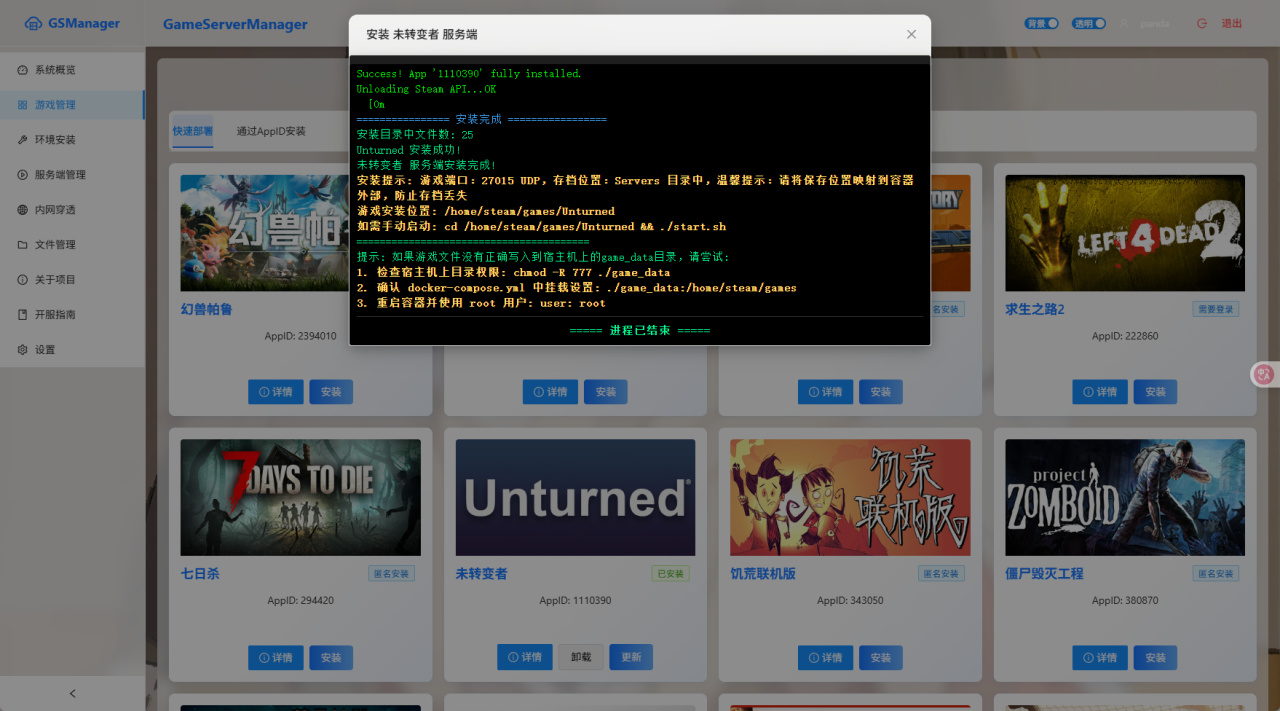The image size is (1280, 711).
Task: Click the panda user profile
Action: tap(1145, 23)
